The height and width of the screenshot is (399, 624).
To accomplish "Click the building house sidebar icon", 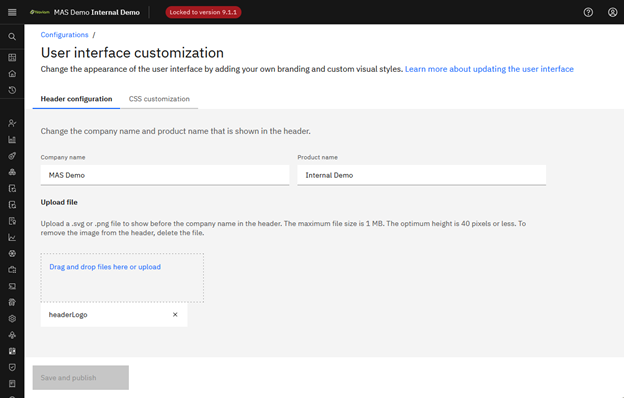I will coord(12,302).
